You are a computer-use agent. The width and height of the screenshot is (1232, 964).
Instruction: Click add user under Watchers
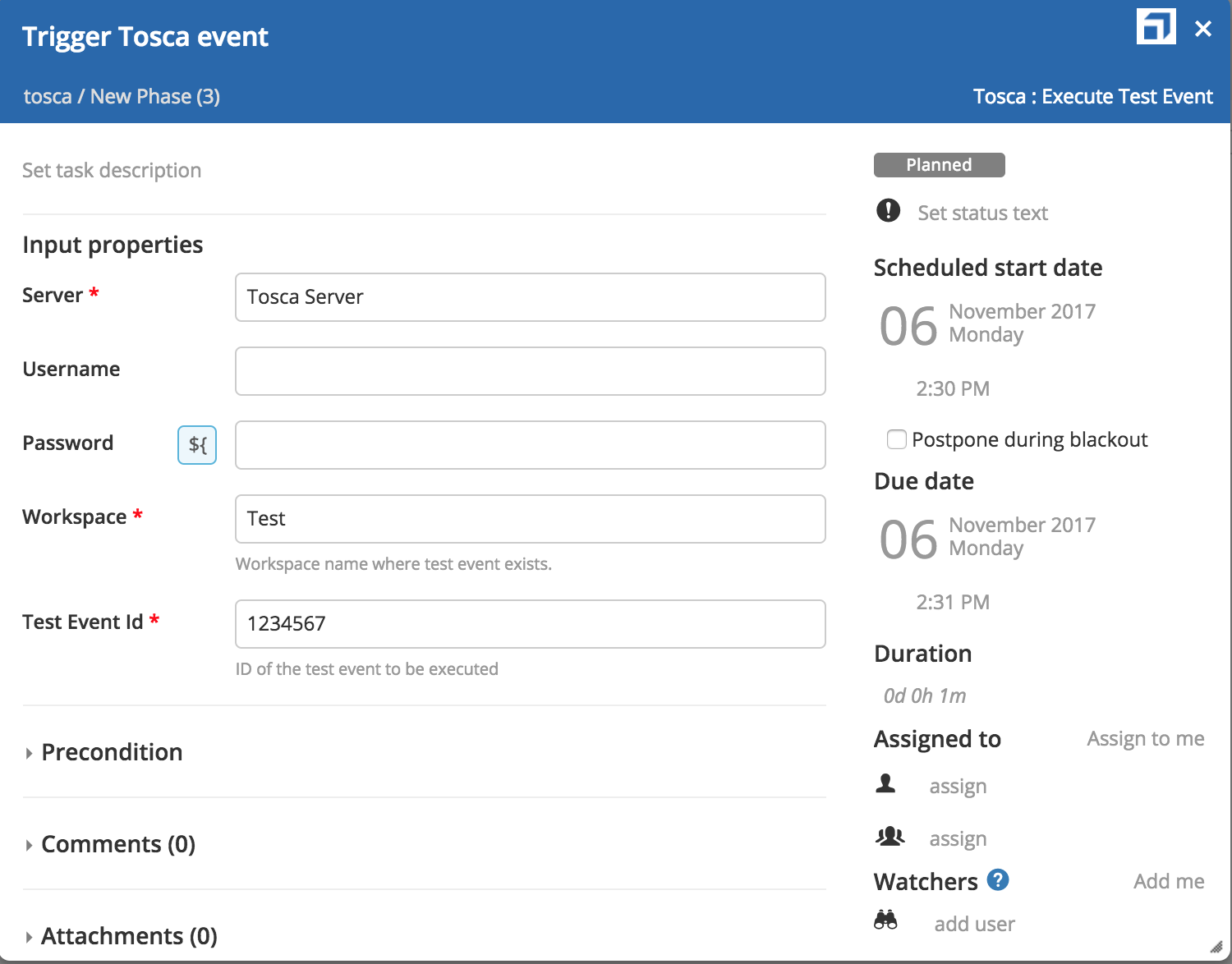point(974,924)
